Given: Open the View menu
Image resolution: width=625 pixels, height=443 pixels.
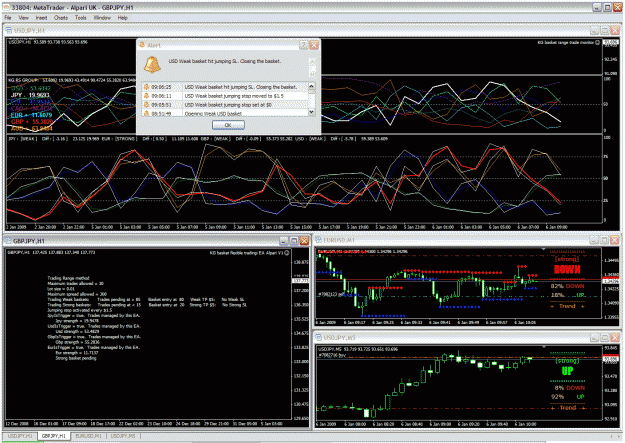Looking at the screenshot, I should 24,18.
